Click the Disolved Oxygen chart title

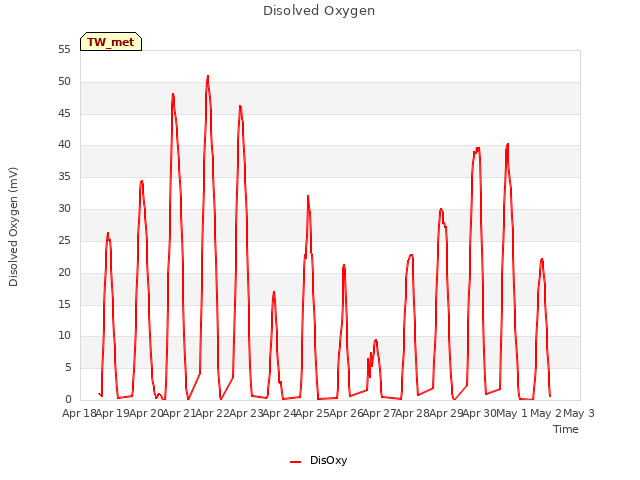pyautogui.click(x=319, y=11)
